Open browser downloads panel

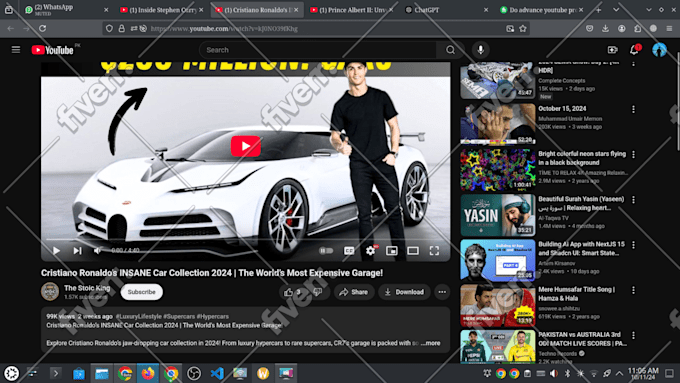[x=605, y=29]
